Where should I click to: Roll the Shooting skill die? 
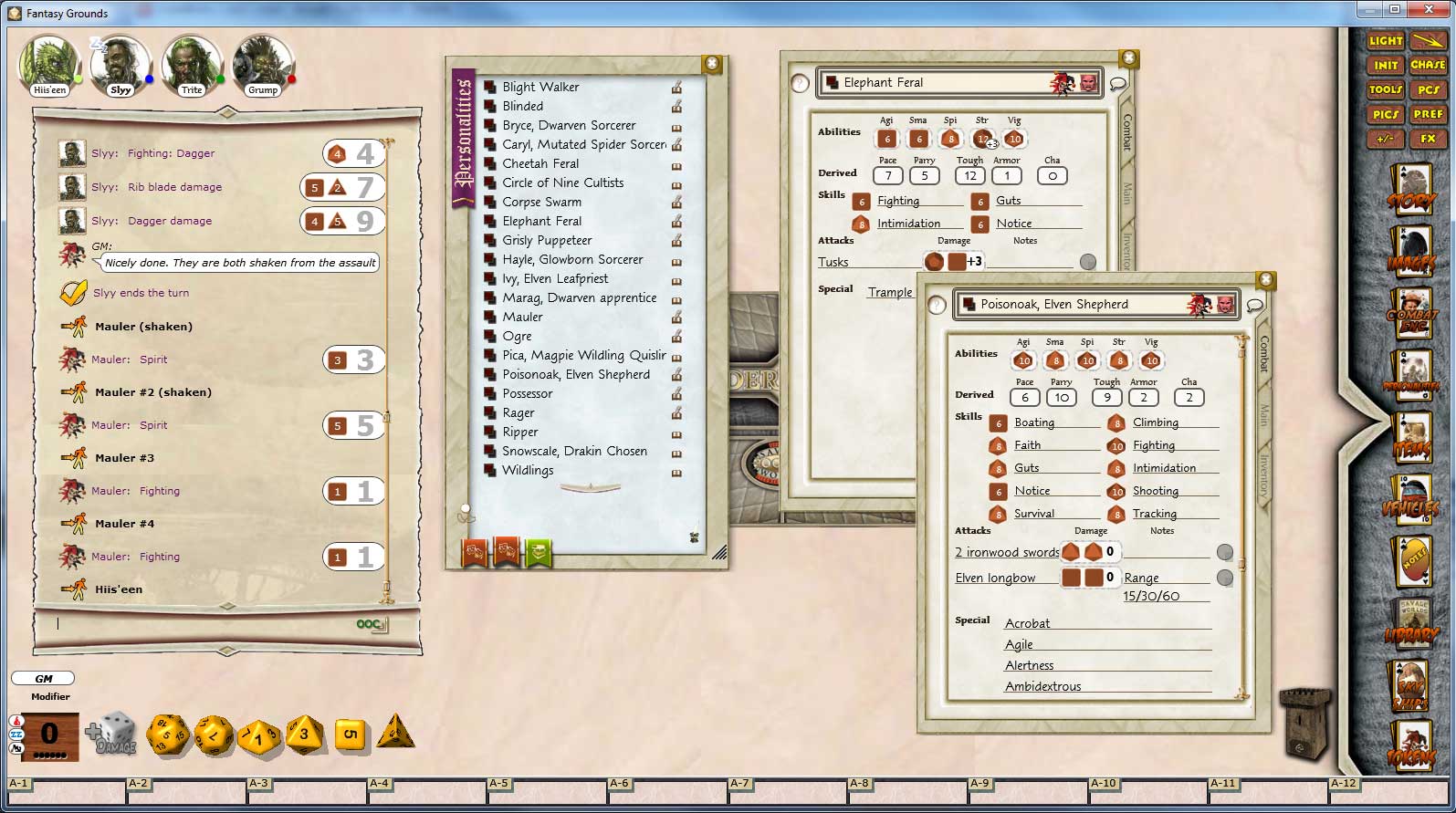click(x=1116, y=491)
